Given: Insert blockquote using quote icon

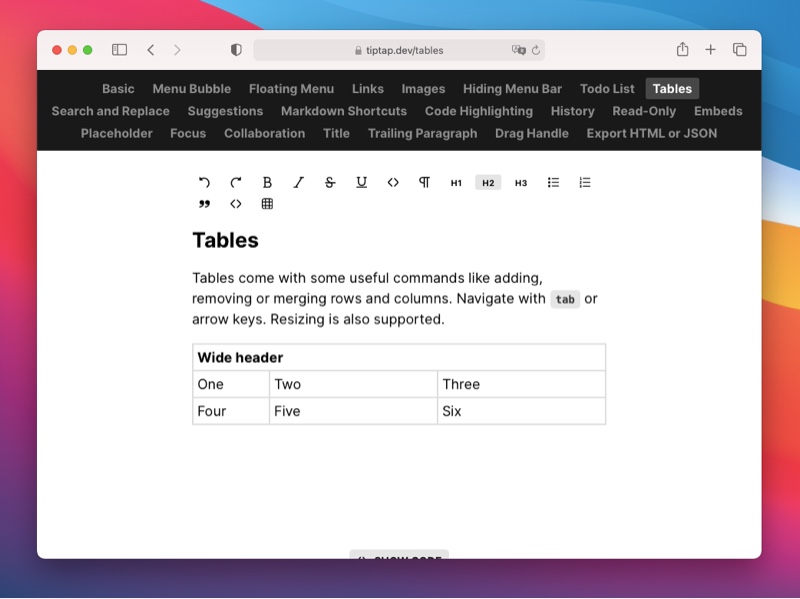Looking at the screenshot, I should point(204,204).
